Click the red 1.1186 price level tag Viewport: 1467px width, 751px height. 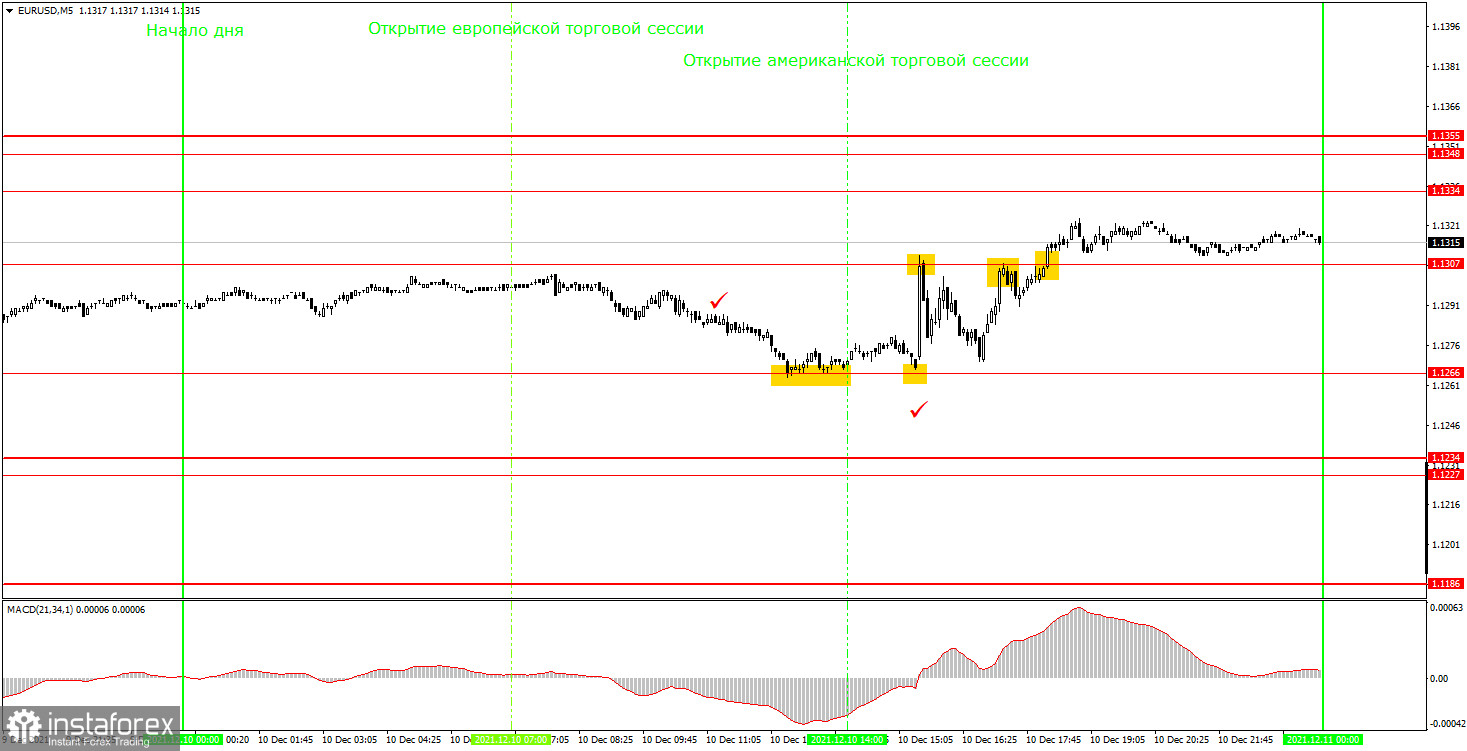point(1446,583)
